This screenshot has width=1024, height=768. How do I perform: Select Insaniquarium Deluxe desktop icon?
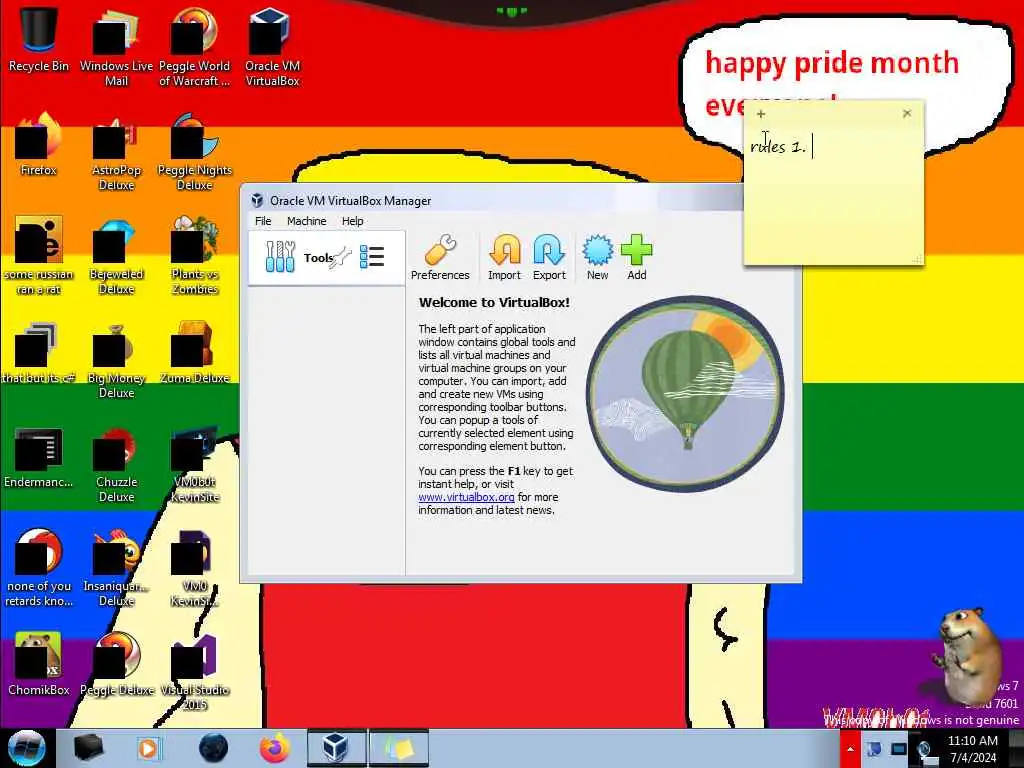coord(116,568)
